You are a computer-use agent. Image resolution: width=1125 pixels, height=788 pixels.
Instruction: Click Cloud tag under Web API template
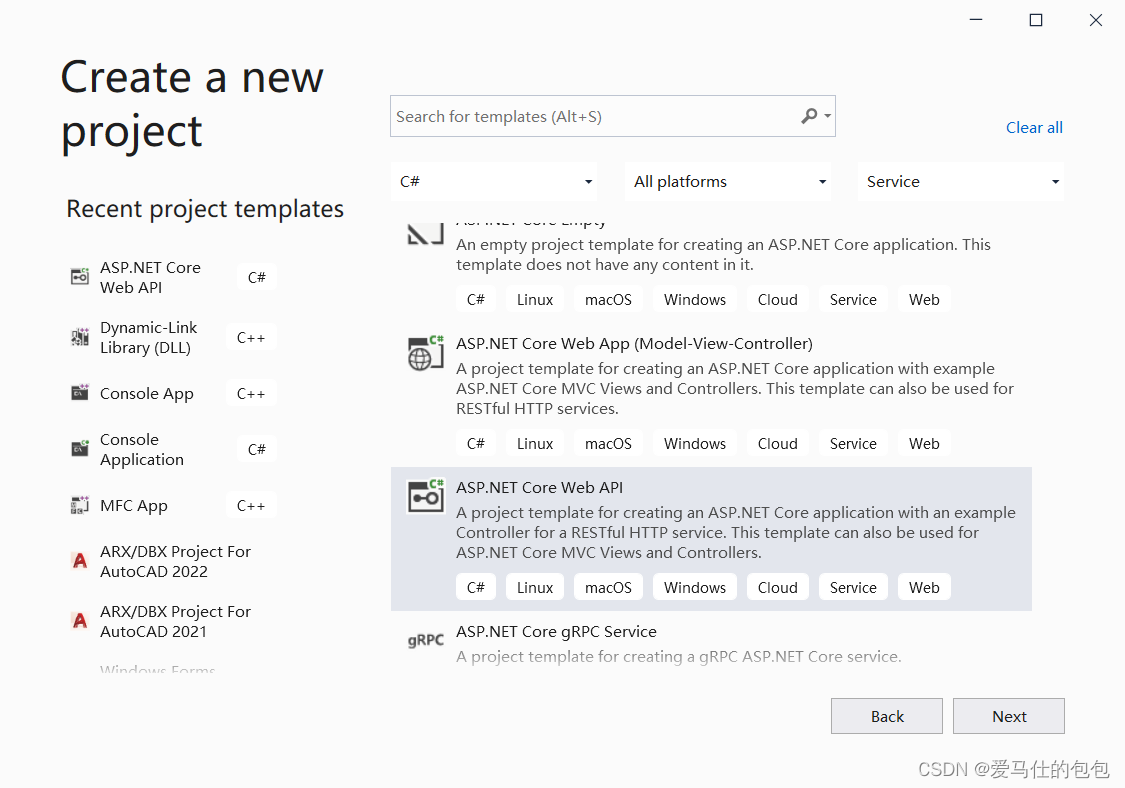778,587
